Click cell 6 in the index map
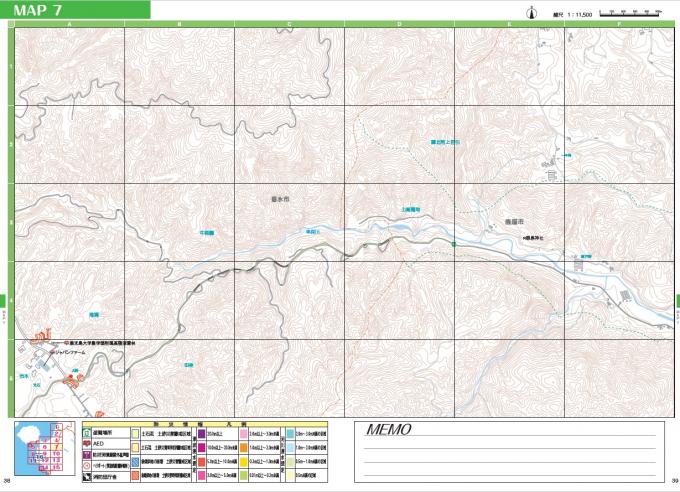 pyautogui.click(x=45, y=447)
